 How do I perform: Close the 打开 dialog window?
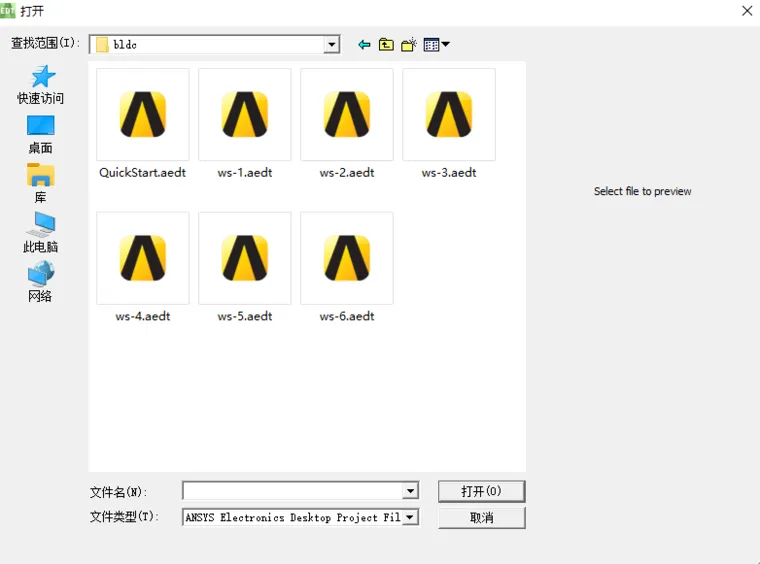tap(747, 11)
